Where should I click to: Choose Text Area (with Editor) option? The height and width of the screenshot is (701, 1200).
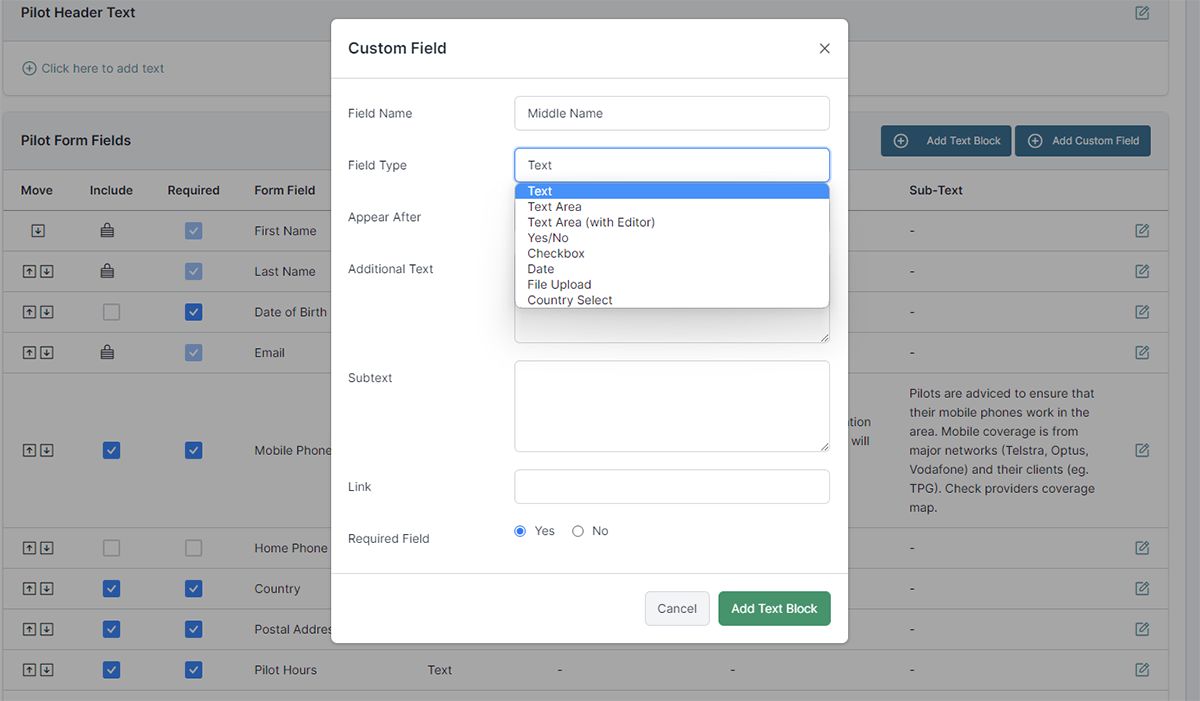591,222
